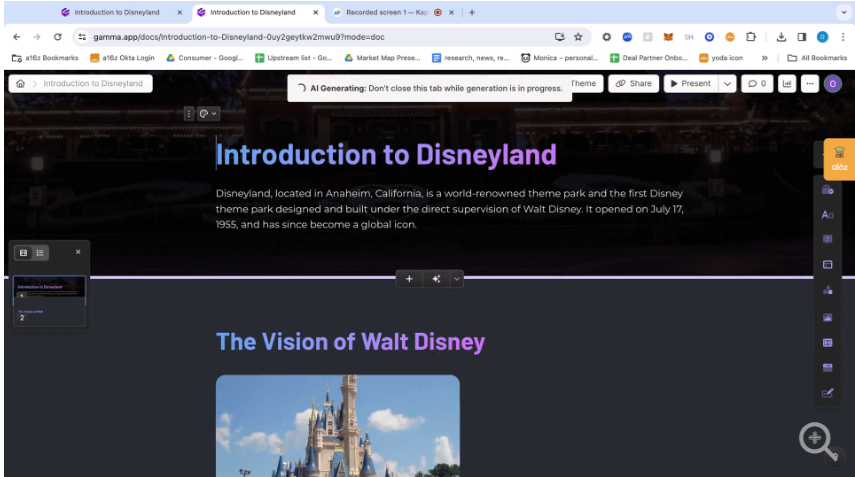This screenshot has width=855, height=477.
Task: Click the Disneyland intro paragraph text
Action: 450,209
